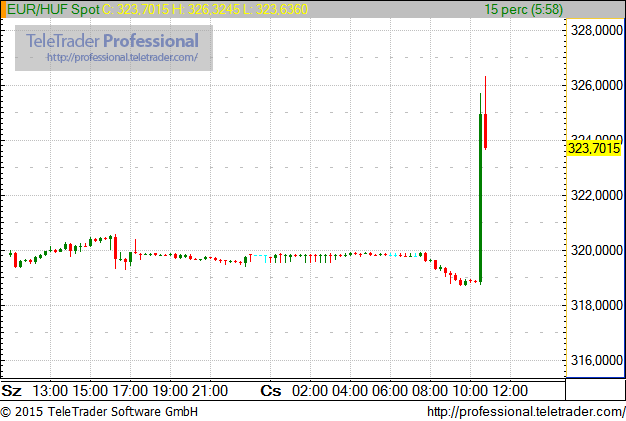
Task: Click the 19:00 time axis label
Action: pyautogui.click(x=170, y=391)
